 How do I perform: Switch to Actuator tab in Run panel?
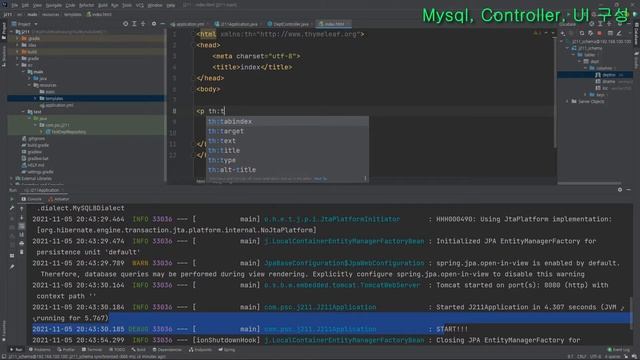59,199
